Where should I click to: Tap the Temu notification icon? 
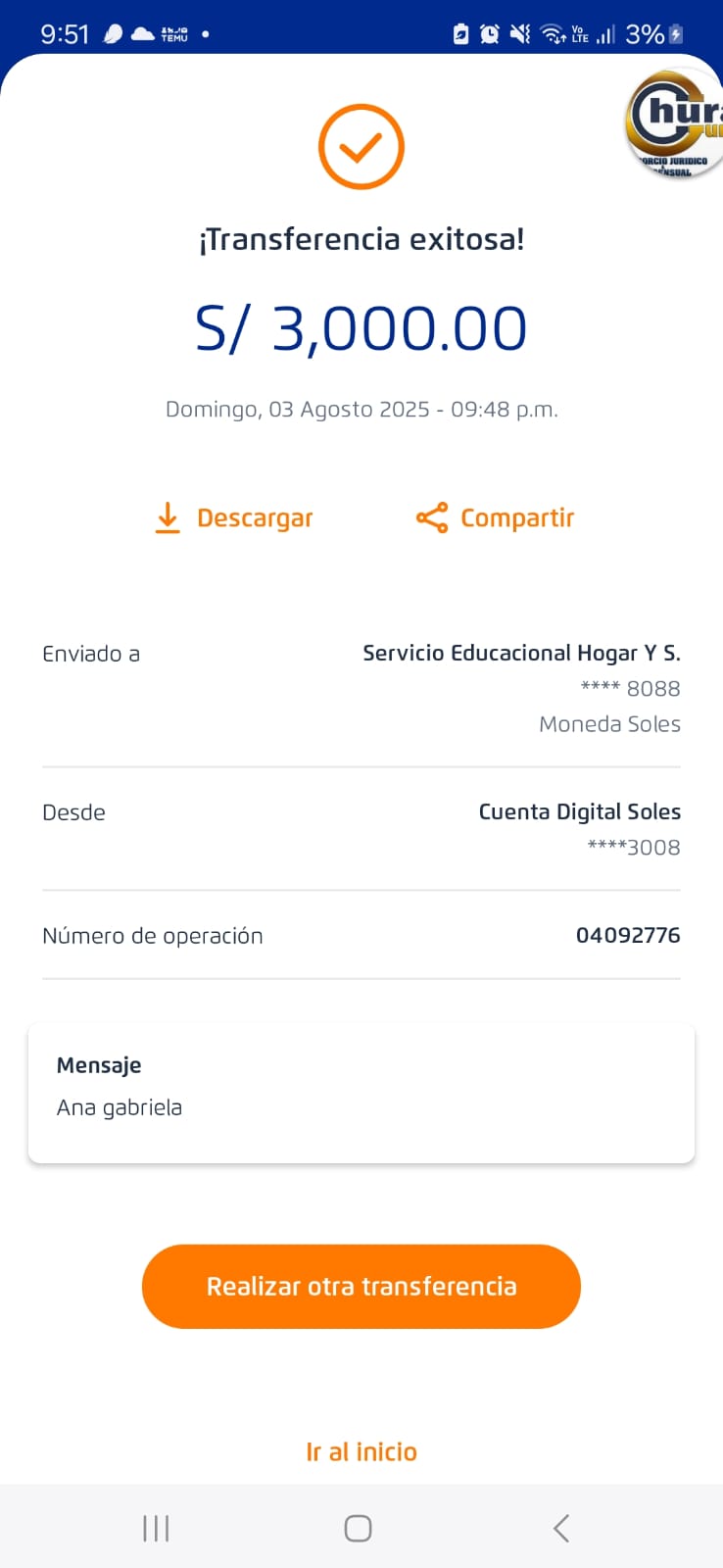[x=174, y=34]
